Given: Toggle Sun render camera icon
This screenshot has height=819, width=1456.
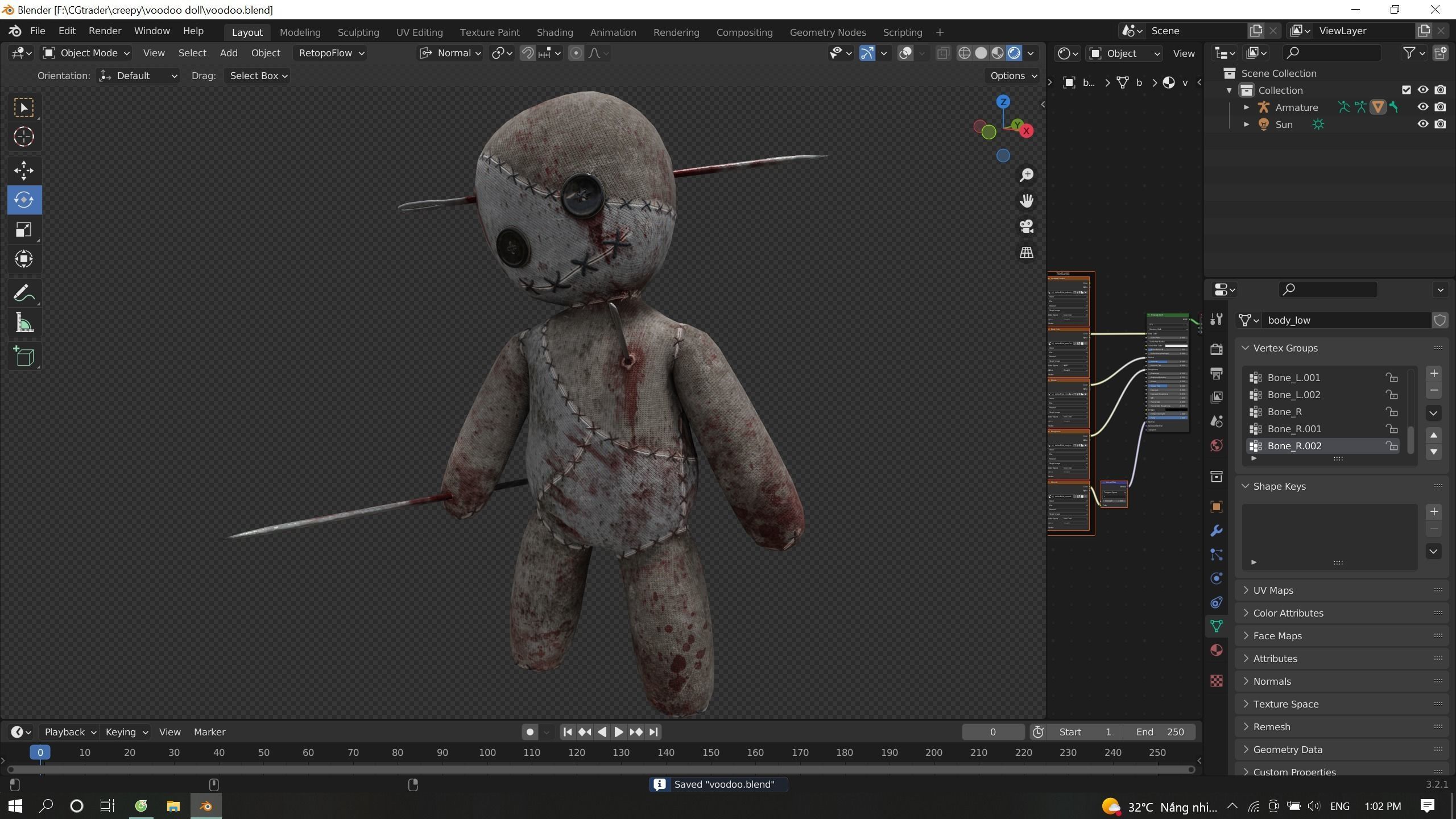Looking at the screenshot, I should [1440, 124].
